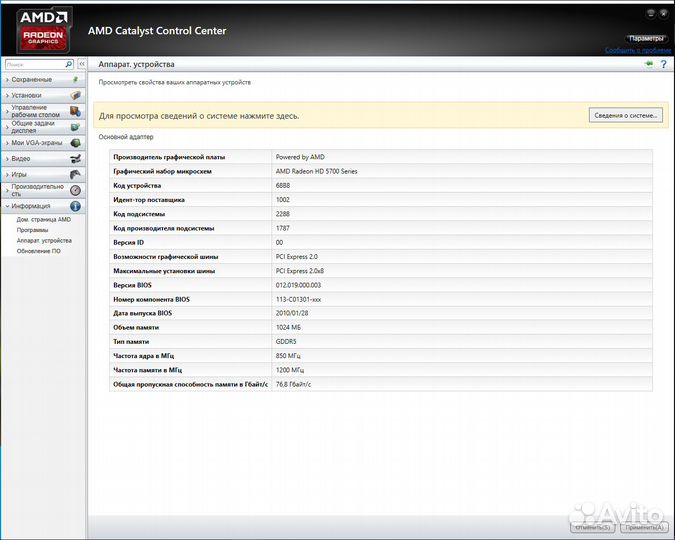Click the search magnifier icon

tap(69, 64)
